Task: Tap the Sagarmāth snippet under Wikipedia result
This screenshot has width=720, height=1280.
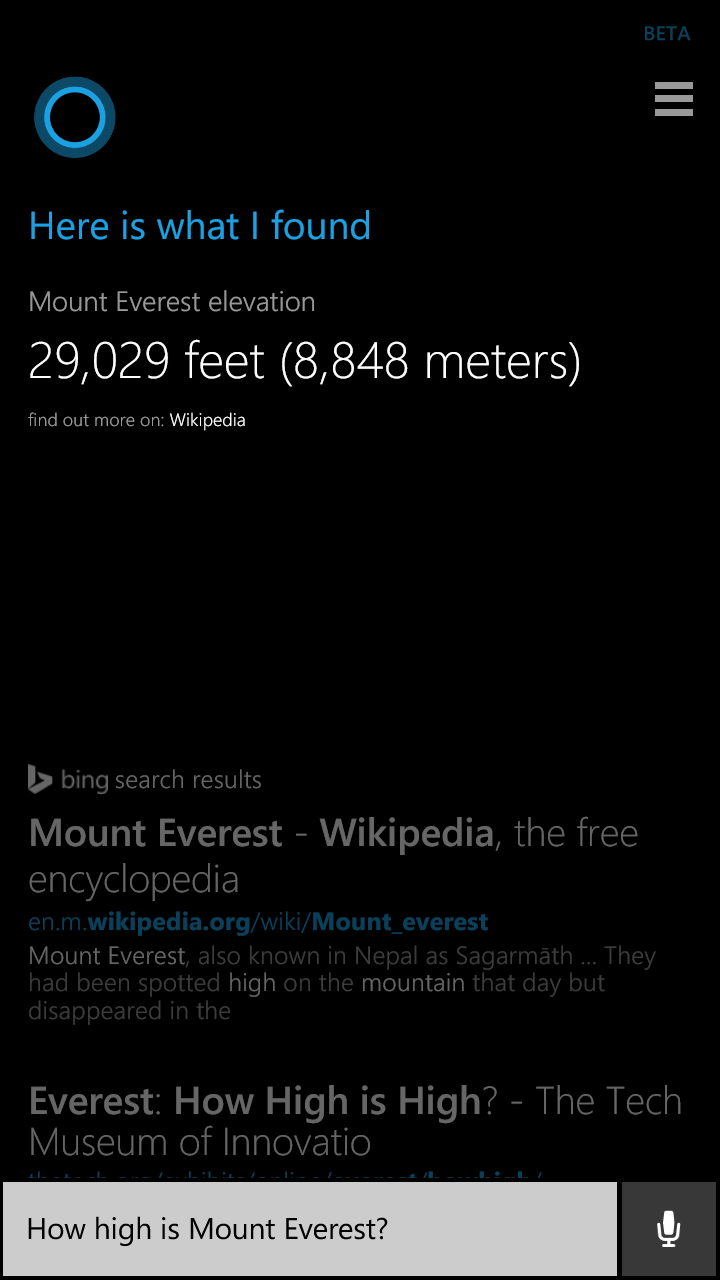Action: 342,983
